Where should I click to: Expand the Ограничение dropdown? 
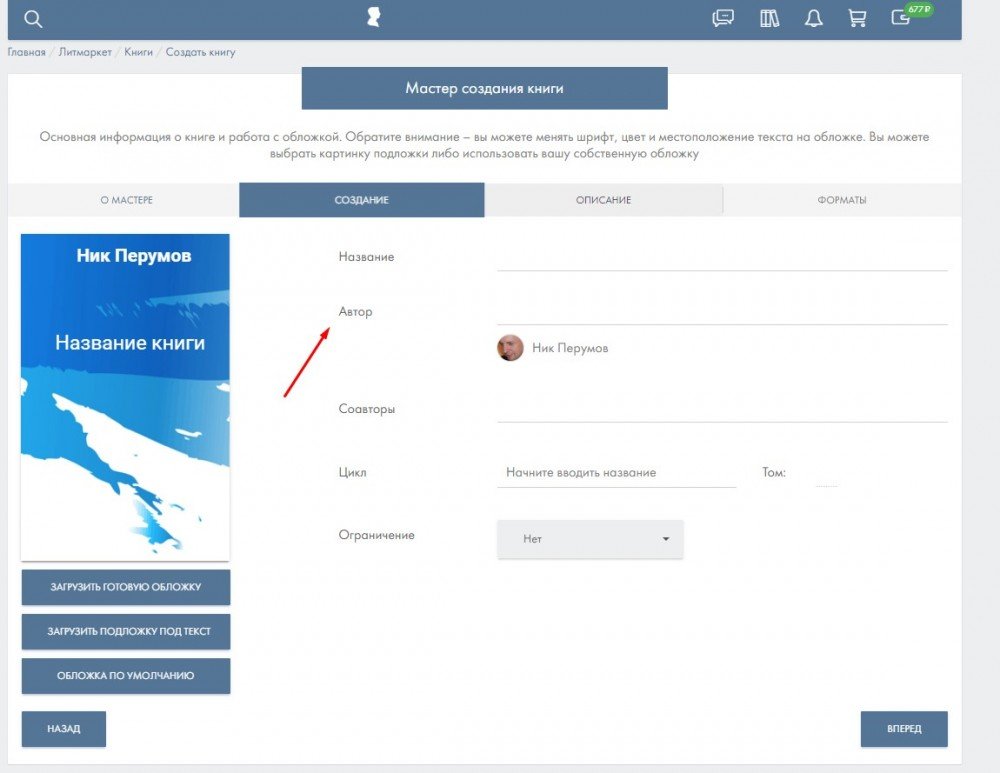pyautogui.click(x=590, y=539)
